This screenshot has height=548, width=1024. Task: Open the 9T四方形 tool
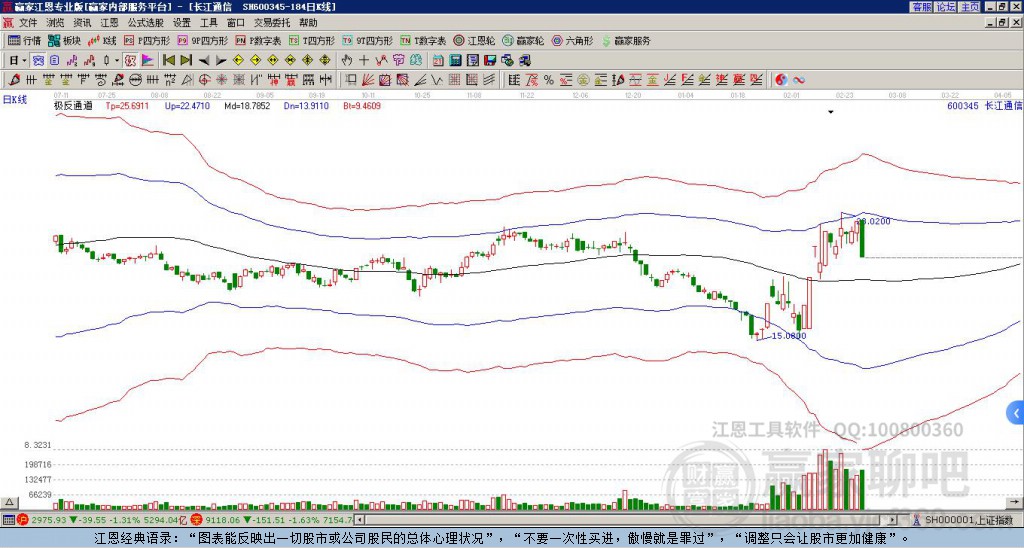click(367, 40)
